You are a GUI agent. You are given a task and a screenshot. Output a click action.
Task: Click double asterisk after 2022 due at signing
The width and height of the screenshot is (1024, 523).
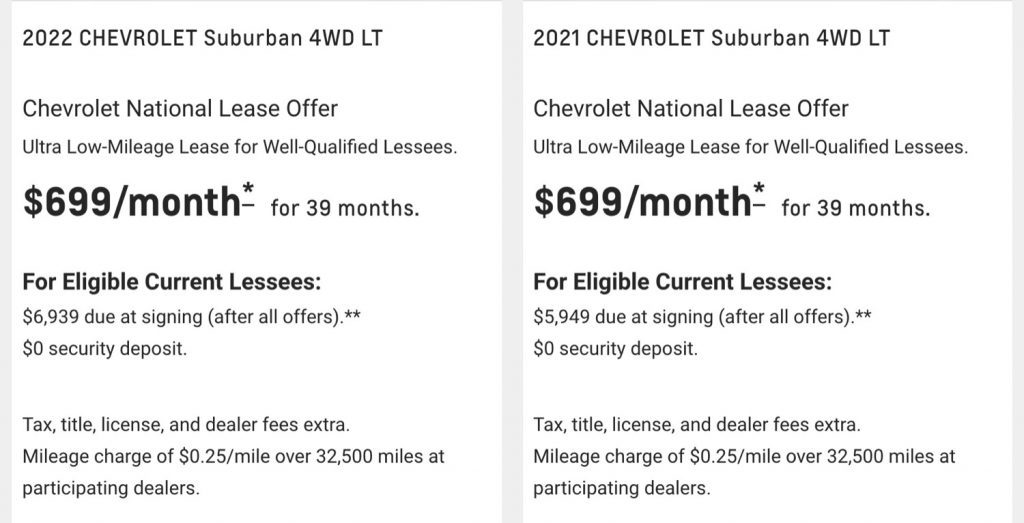coord(352,316)
